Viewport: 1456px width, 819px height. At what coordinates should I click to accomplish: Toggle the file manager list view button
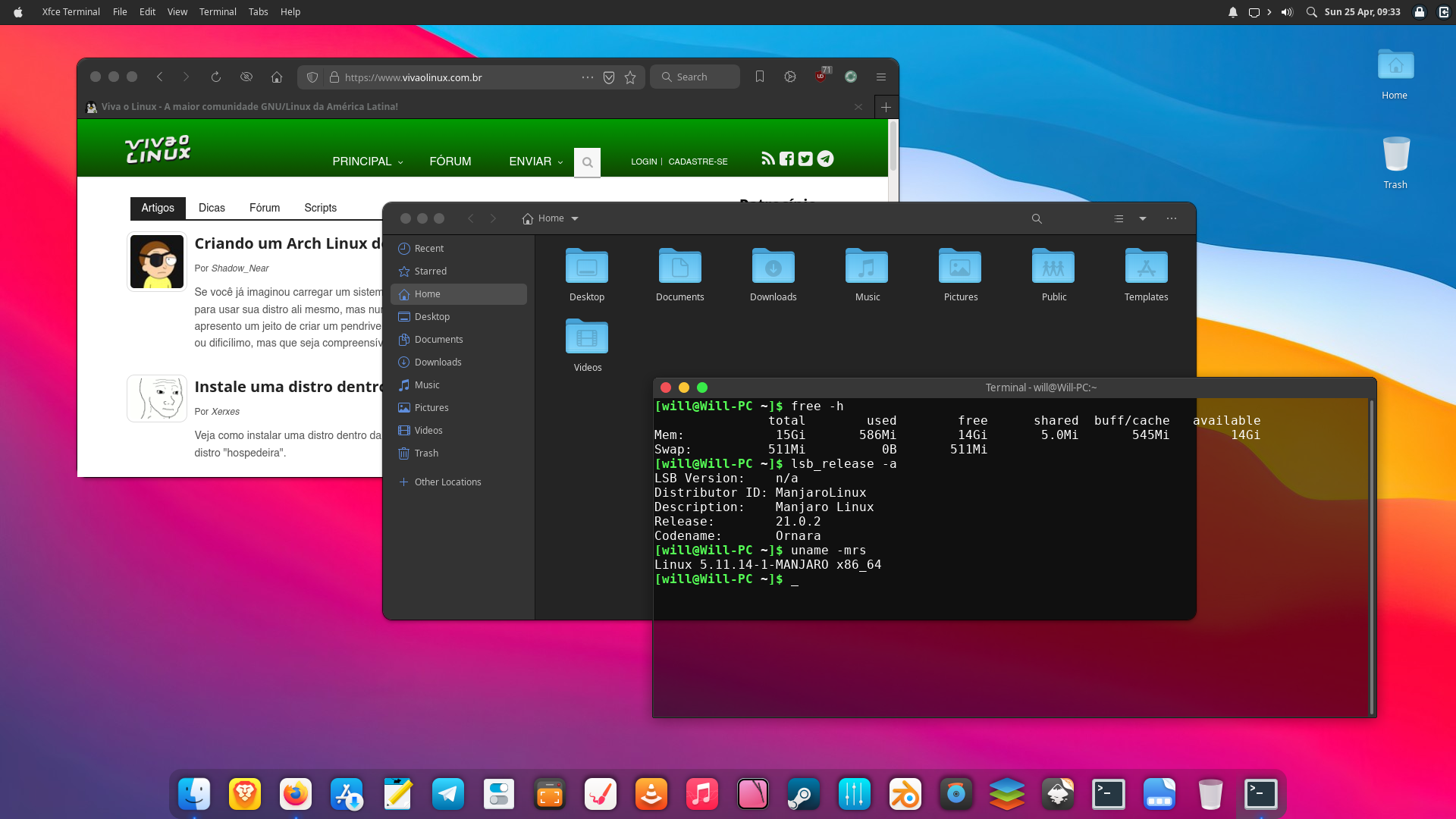pos(1119,218)
